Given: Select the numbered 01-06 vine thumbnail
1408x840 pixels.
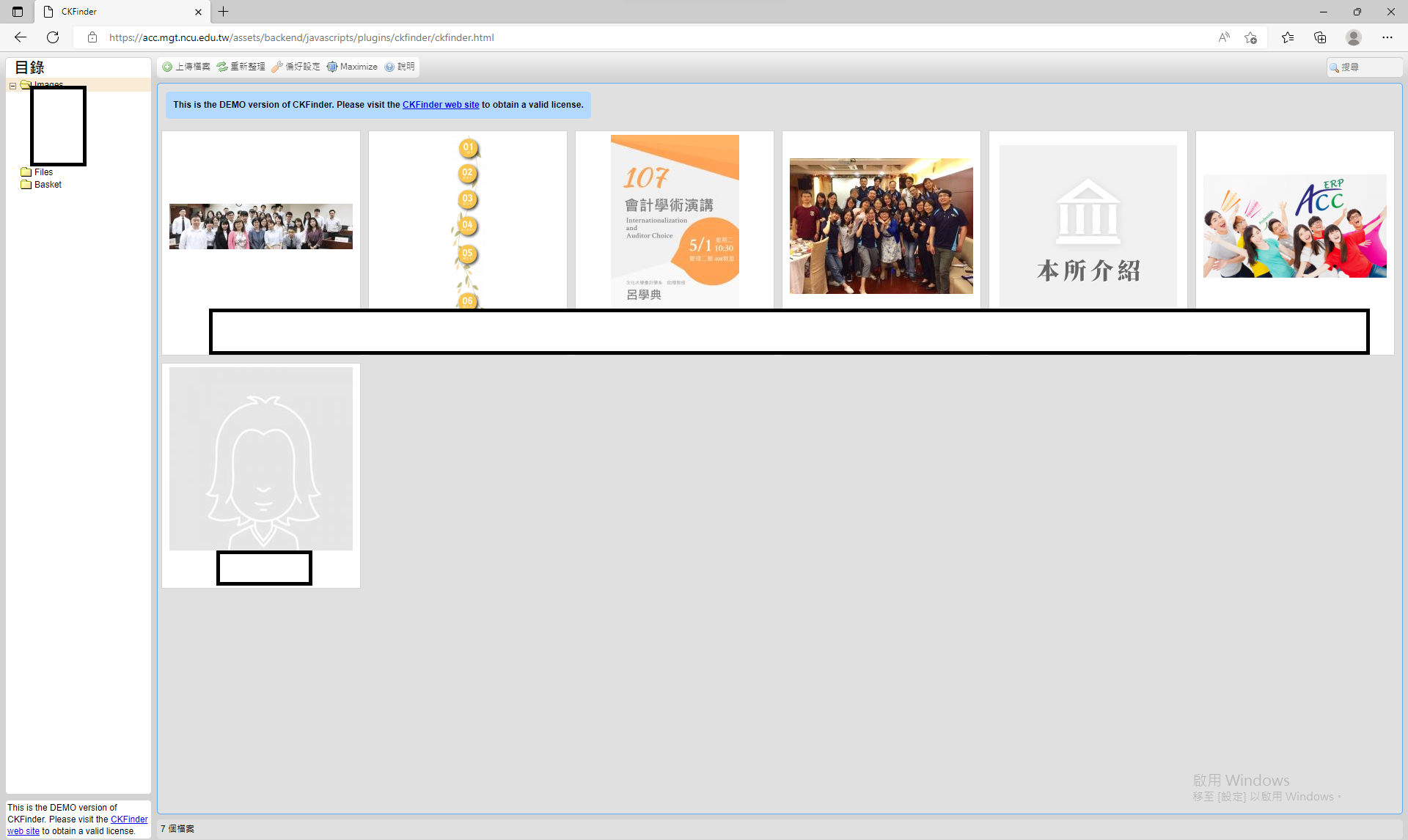Looking at the screenshot, I should coord(467,222).
